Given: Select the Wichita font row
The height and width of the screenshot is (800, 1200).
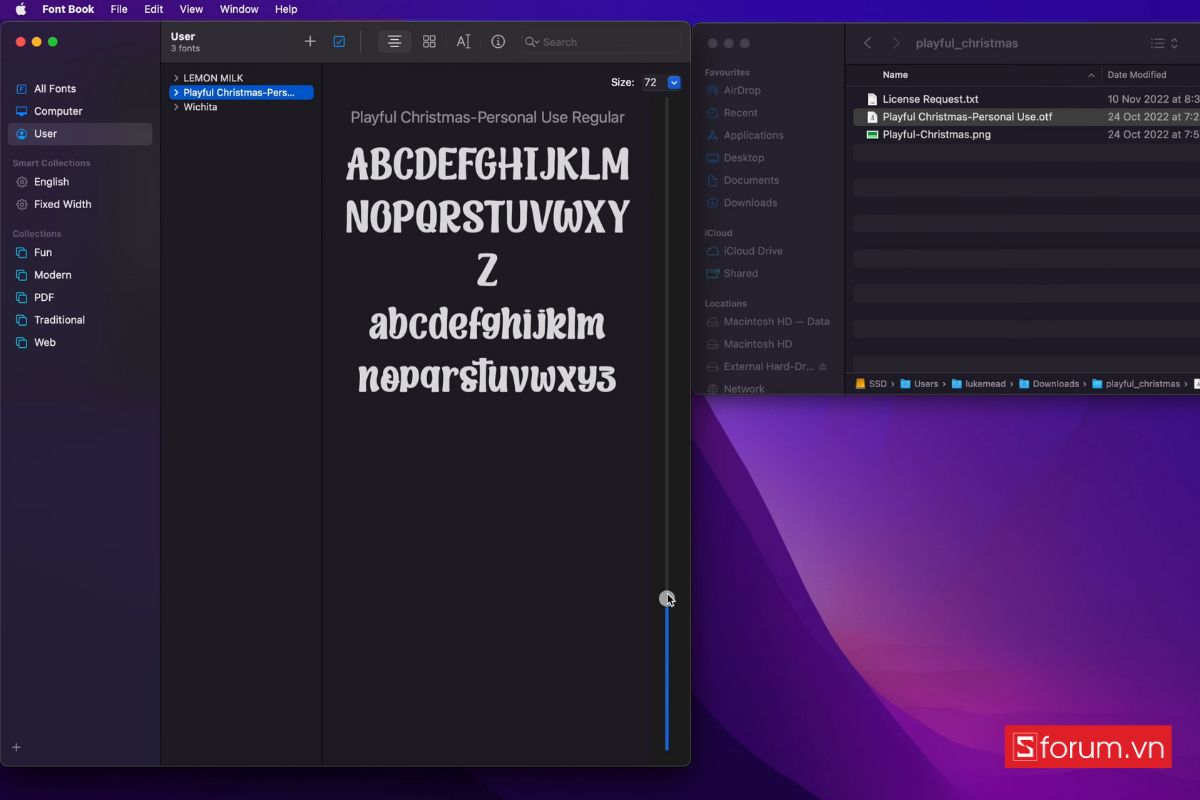Looking at the screenshot, I should [x=241, y=107].
